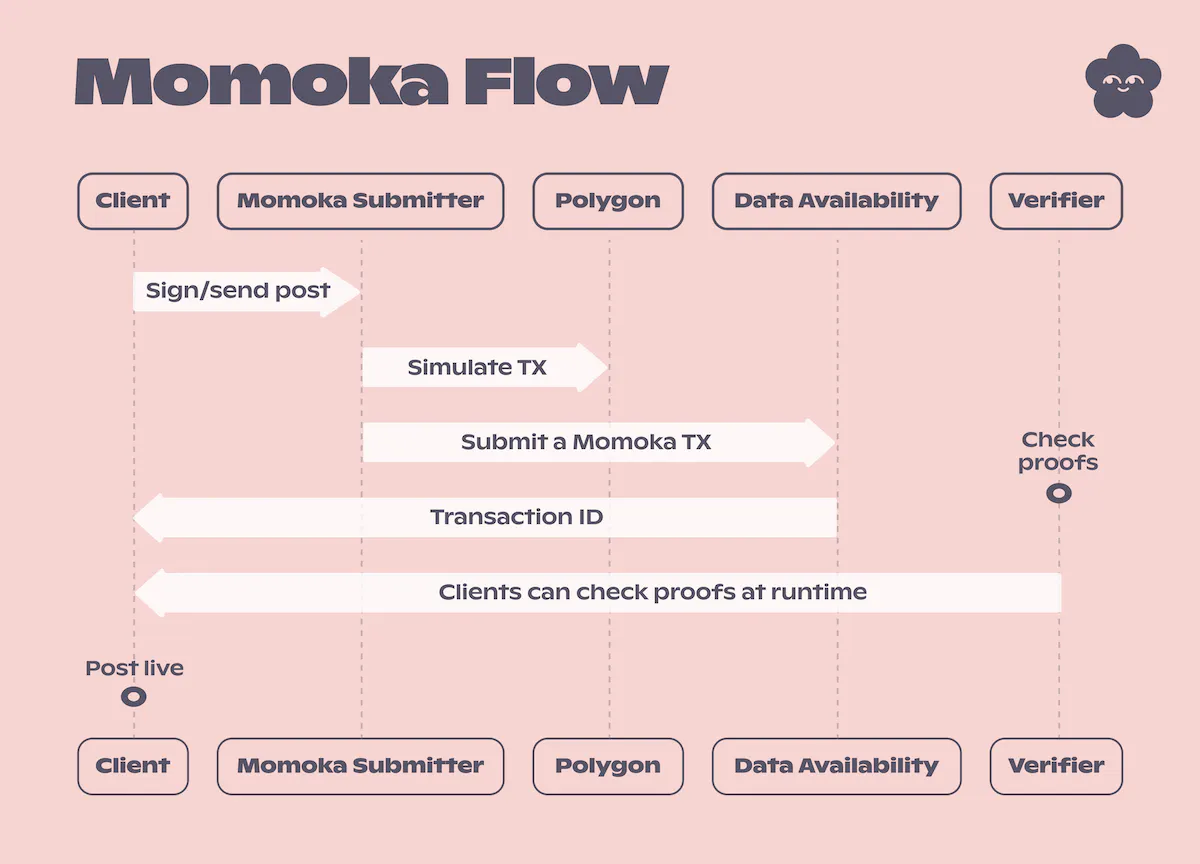The width and height of the screenshot is (1200, 864).
Task: Click the bottom Client box
Action: [x=133, y=766]
